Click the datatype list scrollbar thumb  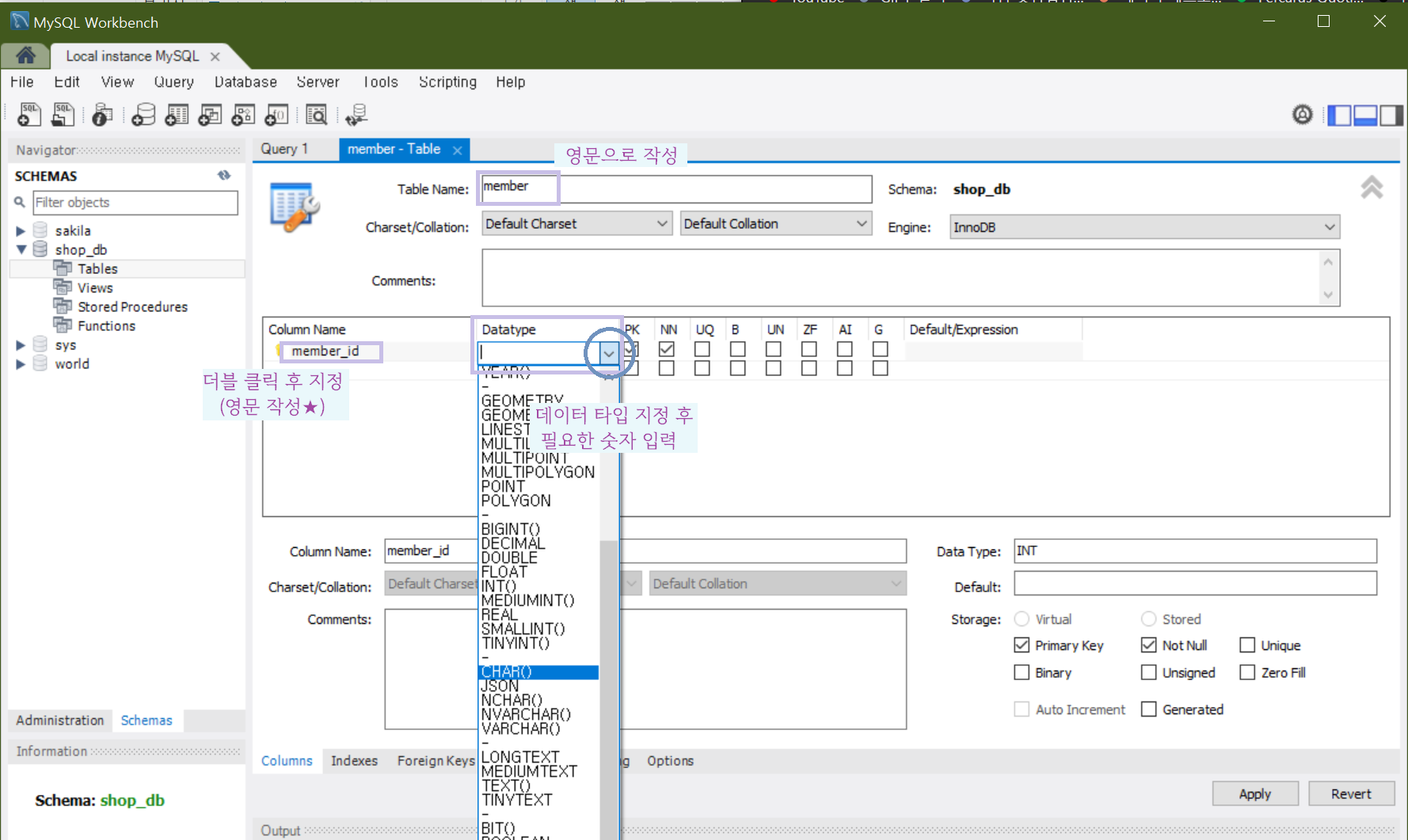coord(608,689)
